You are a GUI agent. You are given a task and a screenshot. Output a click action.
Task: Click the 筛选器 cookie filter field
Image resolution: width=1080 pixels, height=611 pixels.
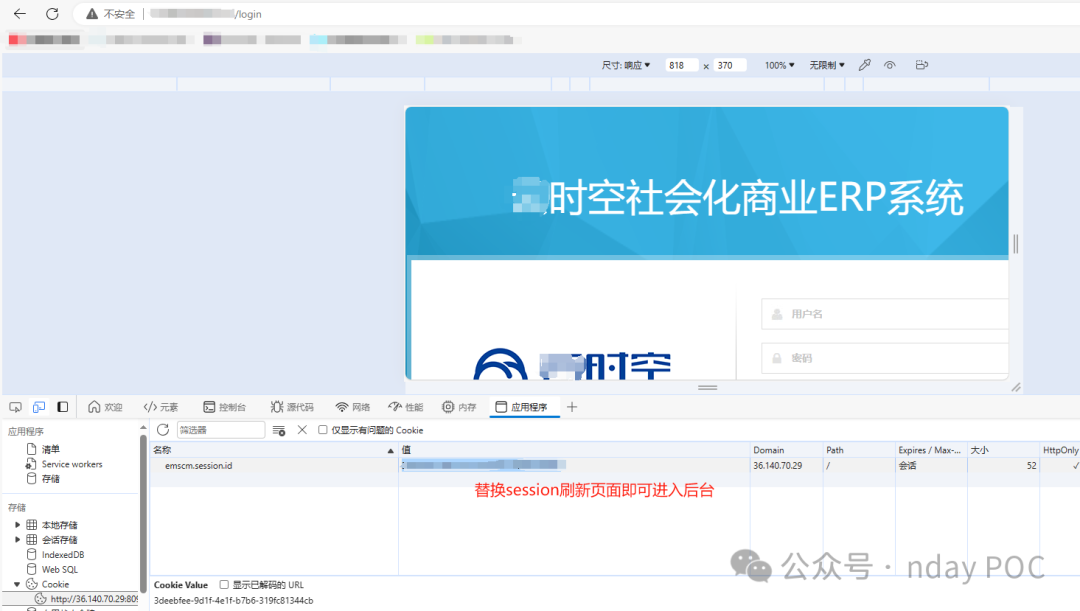(x=220, y=430)
